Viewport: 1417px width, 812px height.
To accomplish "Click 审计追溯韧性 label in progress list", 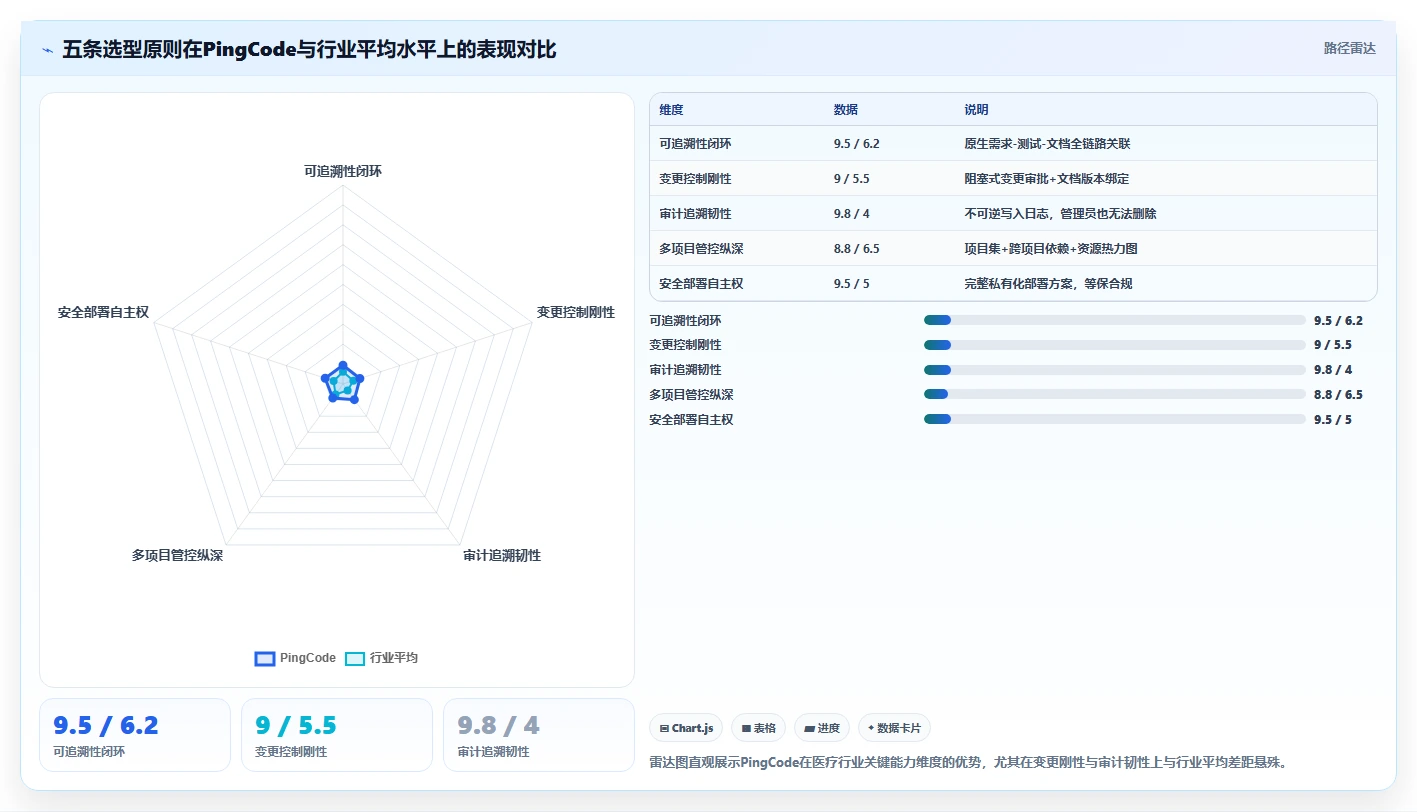I will 685,370.
